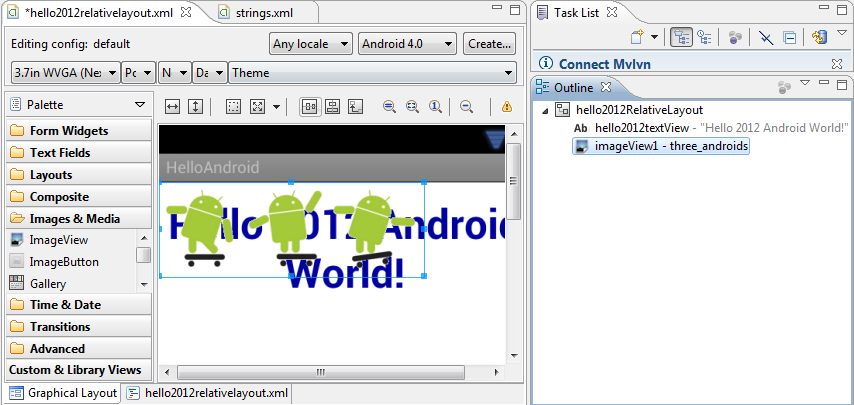The width and height of the screenshot is (854, 405).
Task: Toggle fill width on the layout toolbar
Action: 173,107
